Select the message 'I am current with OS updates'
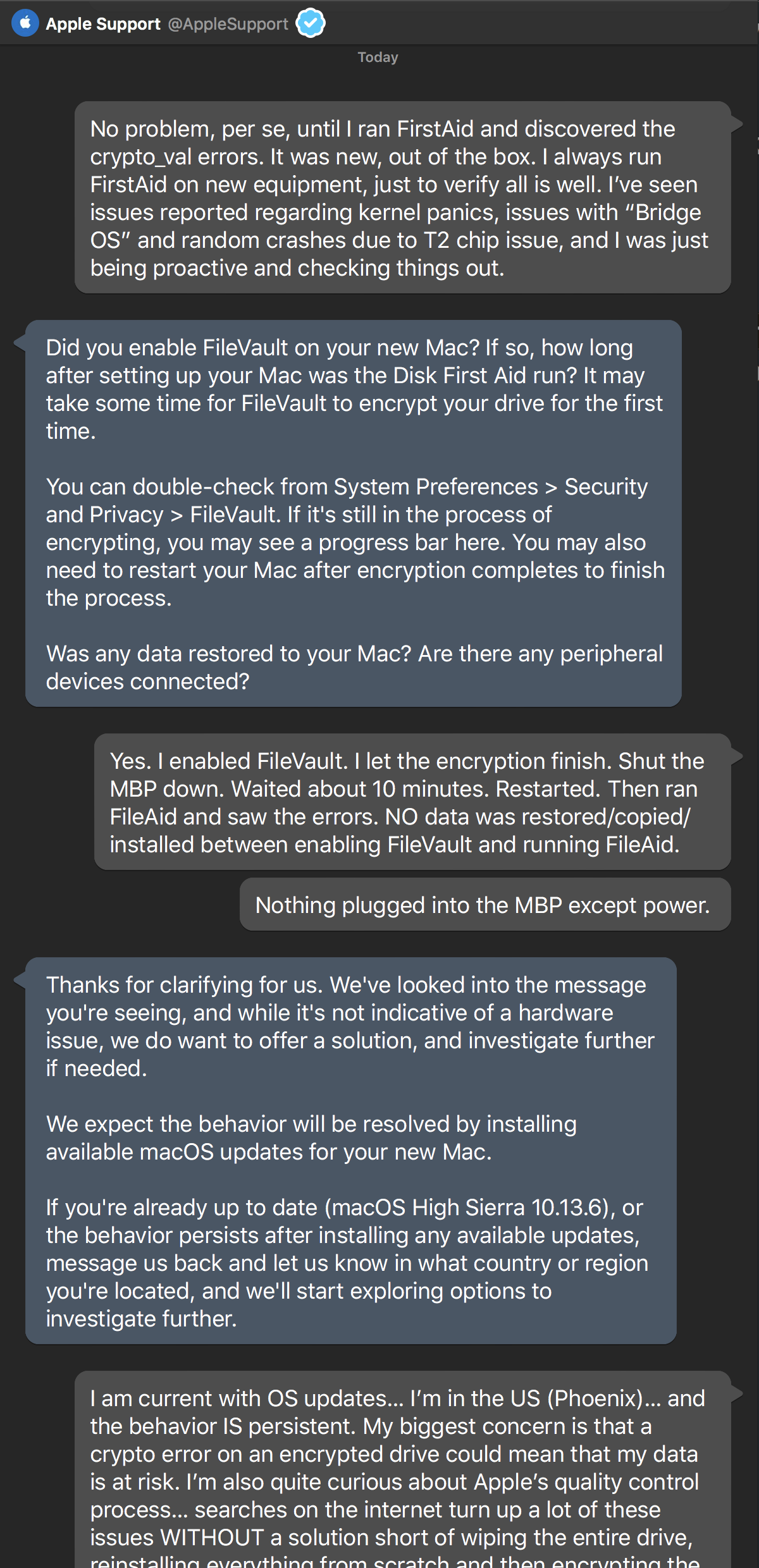759x1568 pixels. pos(403,1470)
